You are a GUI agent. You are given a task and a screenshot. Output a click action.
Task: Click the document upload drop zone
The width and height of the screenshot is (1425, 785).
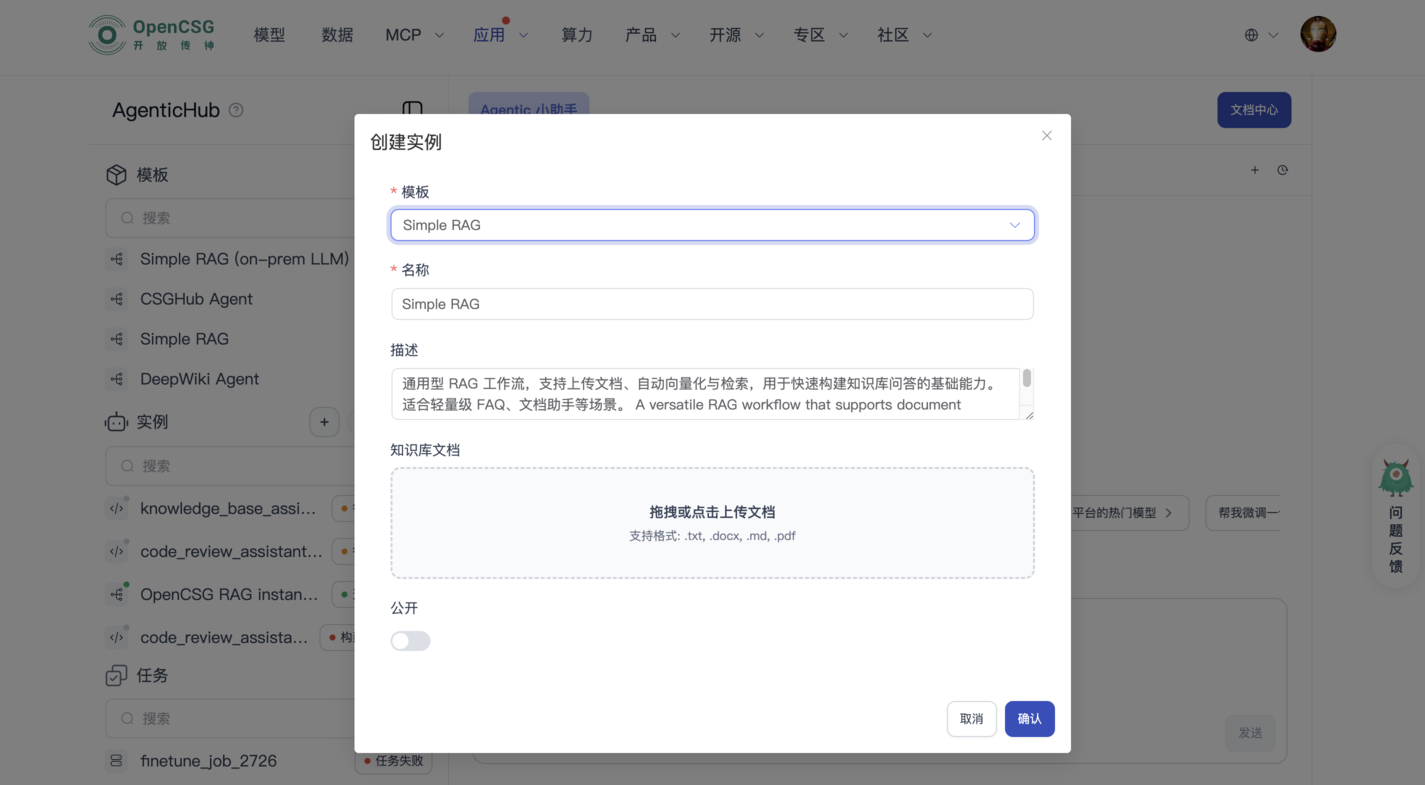(x=712, y=522)
